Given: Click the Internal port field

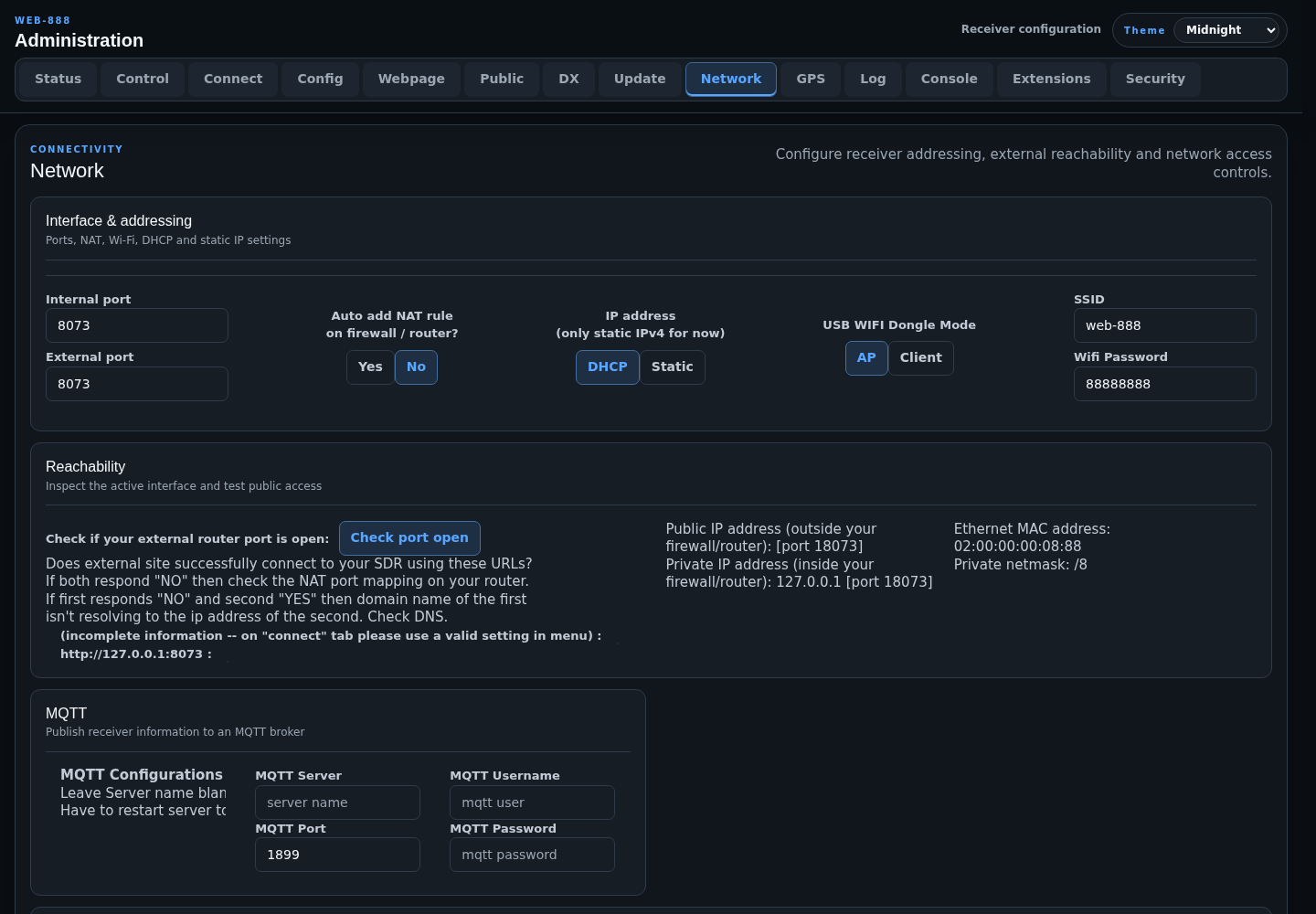Looking at the screenshot, I should click(x=137, y=325).
